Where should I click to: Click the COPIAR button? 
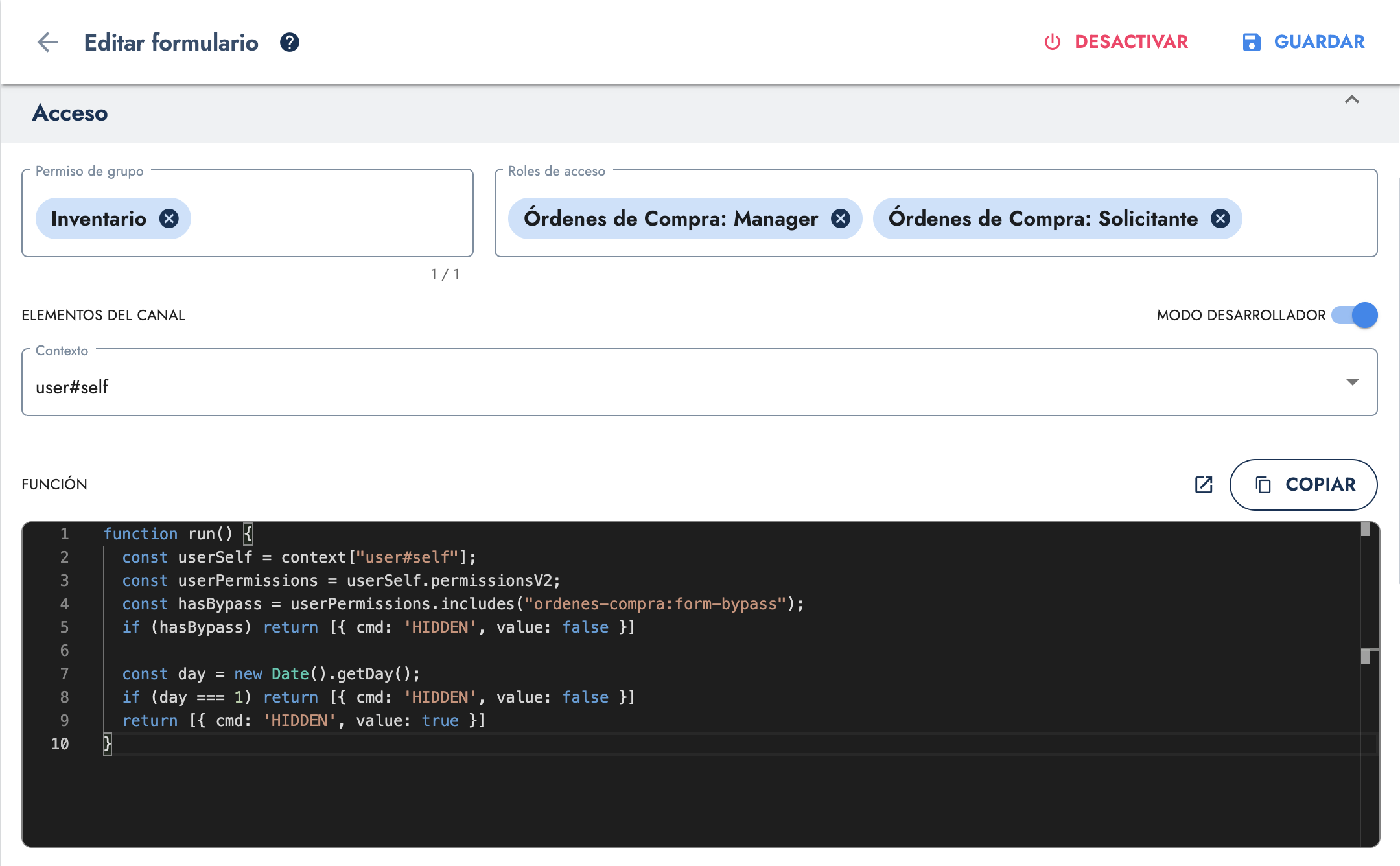click(1319, 485)
